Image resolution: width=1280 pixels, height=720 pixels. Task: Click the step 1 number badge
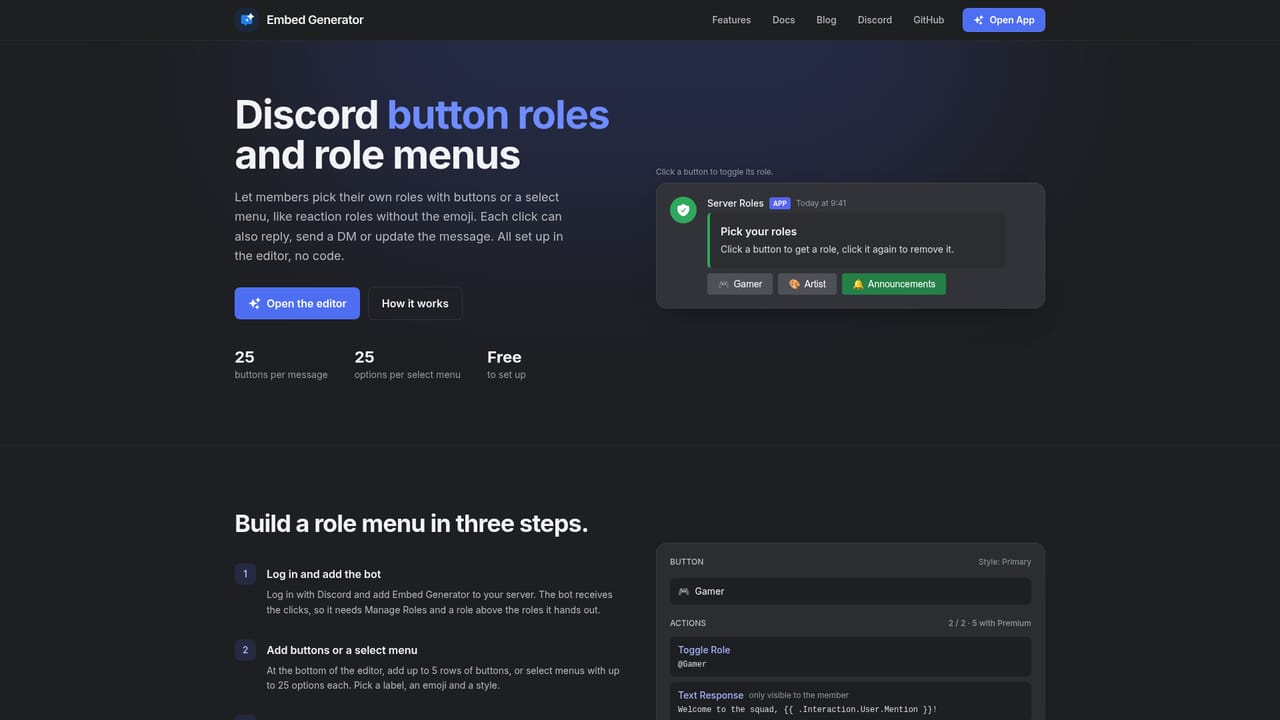coord(246,574)
